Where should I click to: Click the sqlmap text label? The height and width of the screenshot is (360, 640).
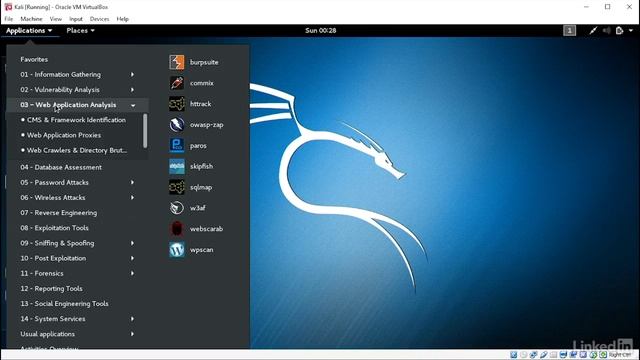pyautogui.click(x=201, y=188)
